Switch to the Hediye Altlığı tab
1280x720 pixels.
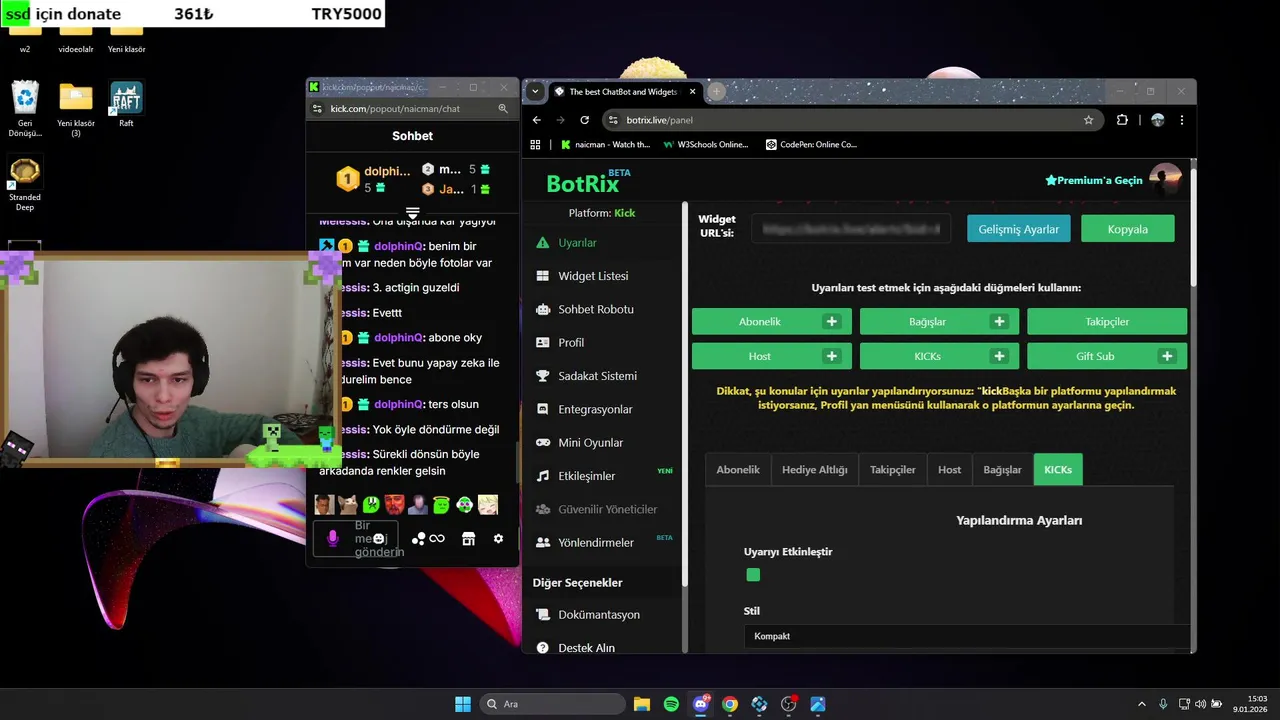pyautogui.click(x=814, y=470)
